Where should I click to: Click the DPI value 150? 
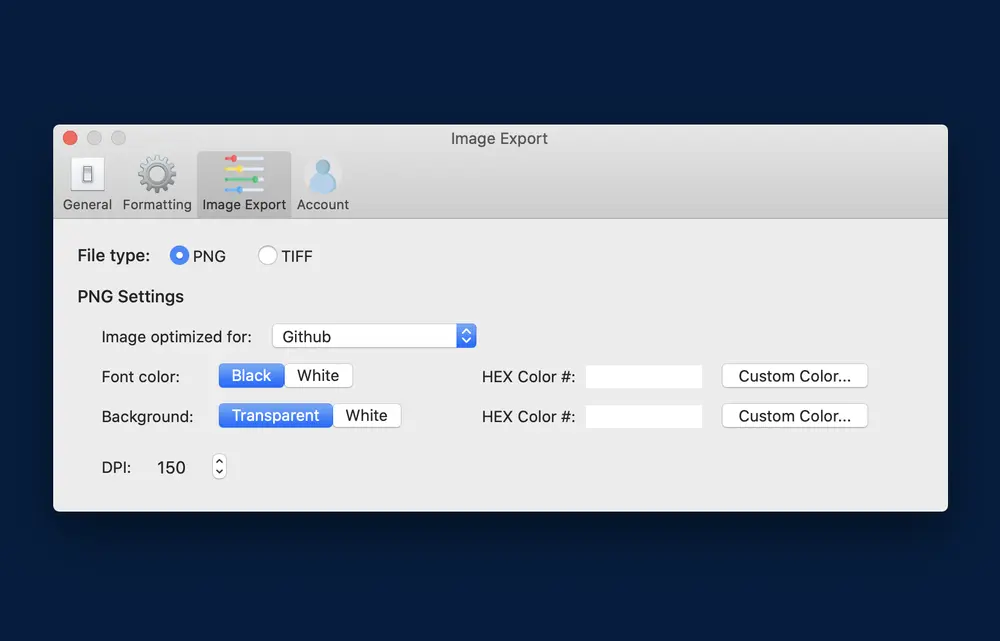[171, 468]
